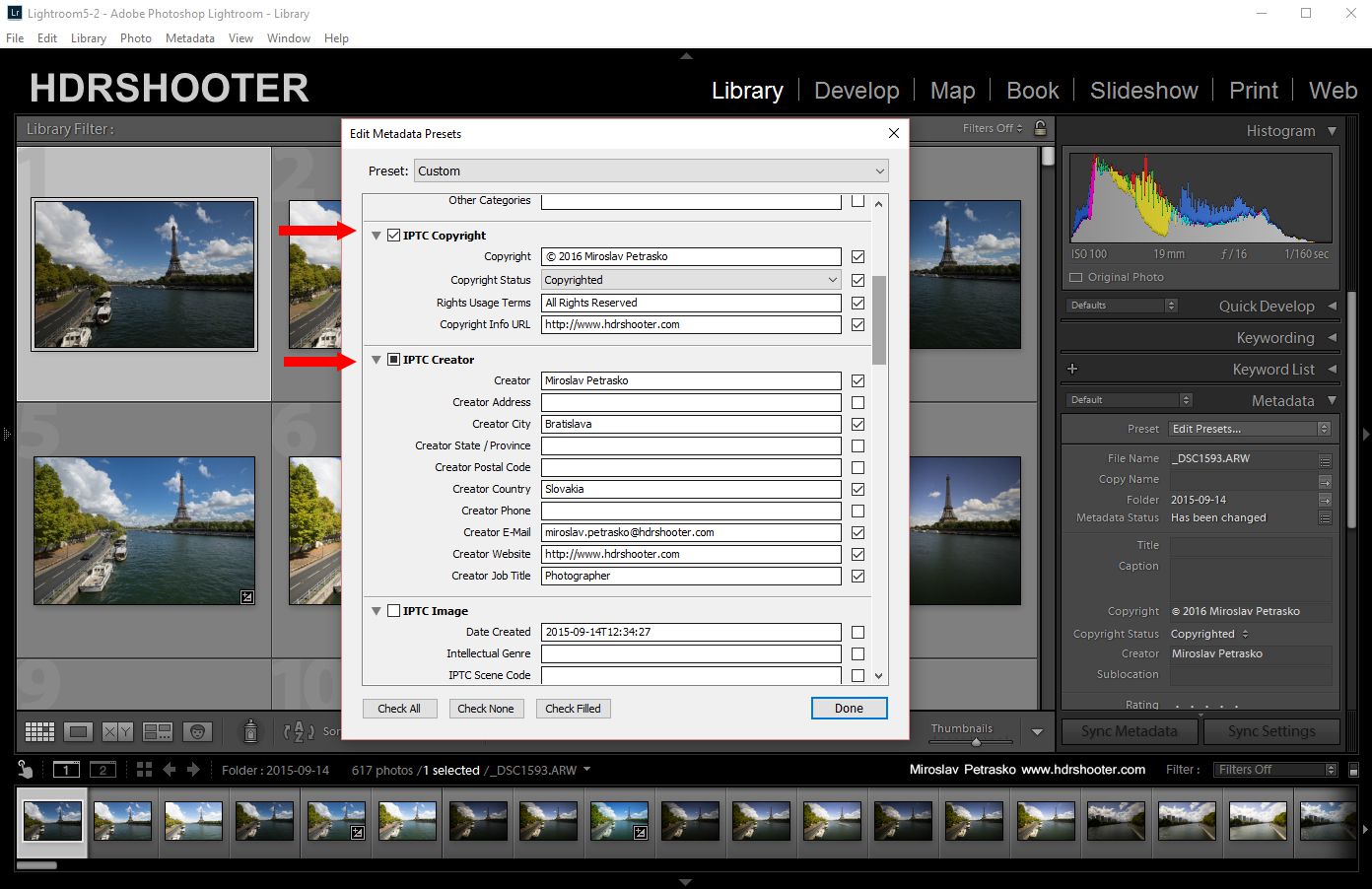This screenshot has height=889, width=1372.
Task: Enable the Creator Phone checkbox
Action: click(857, 511)
